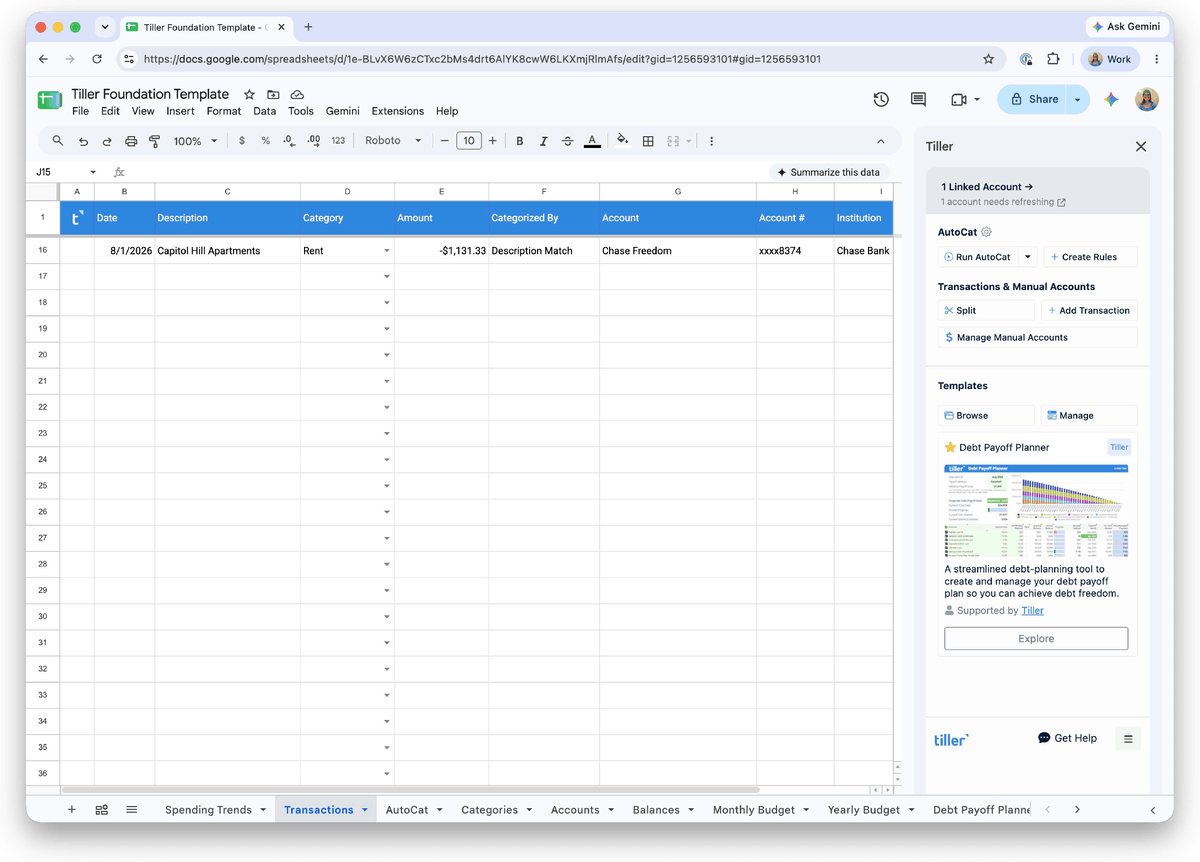Screen dimensions: 1200x862
Task: Open the Transactions tab menu arrow
Action: (365, 810)
